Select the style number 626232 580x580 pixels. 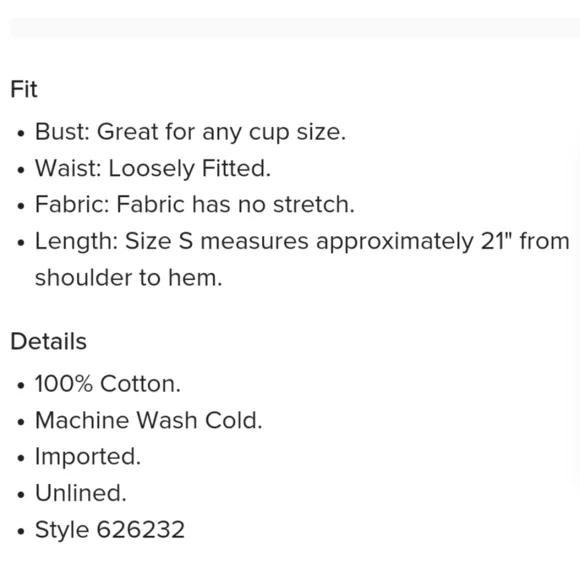pos(141,530)
